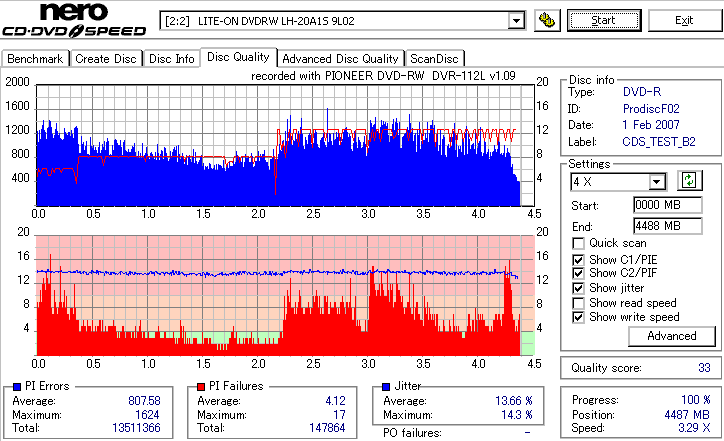Image resolution: width=724 pixels, height=441 pixels.
Task: Click PI Failures average 4.12
Action: 336,401
